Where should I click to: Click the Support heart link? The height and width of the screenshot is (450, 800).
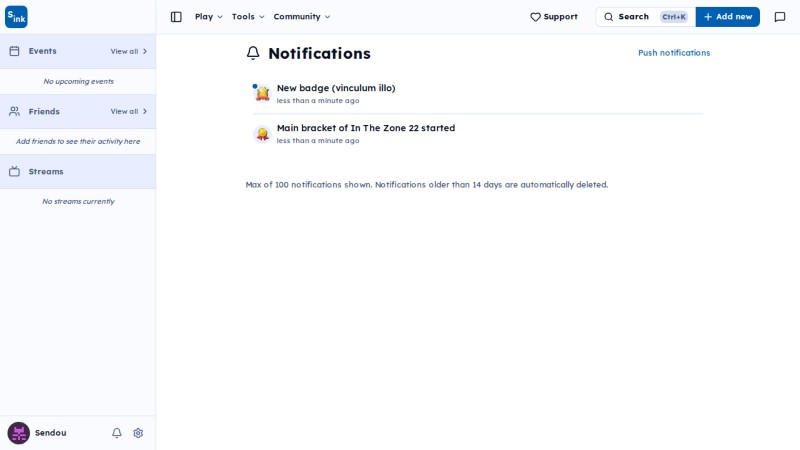pos(554,17)
